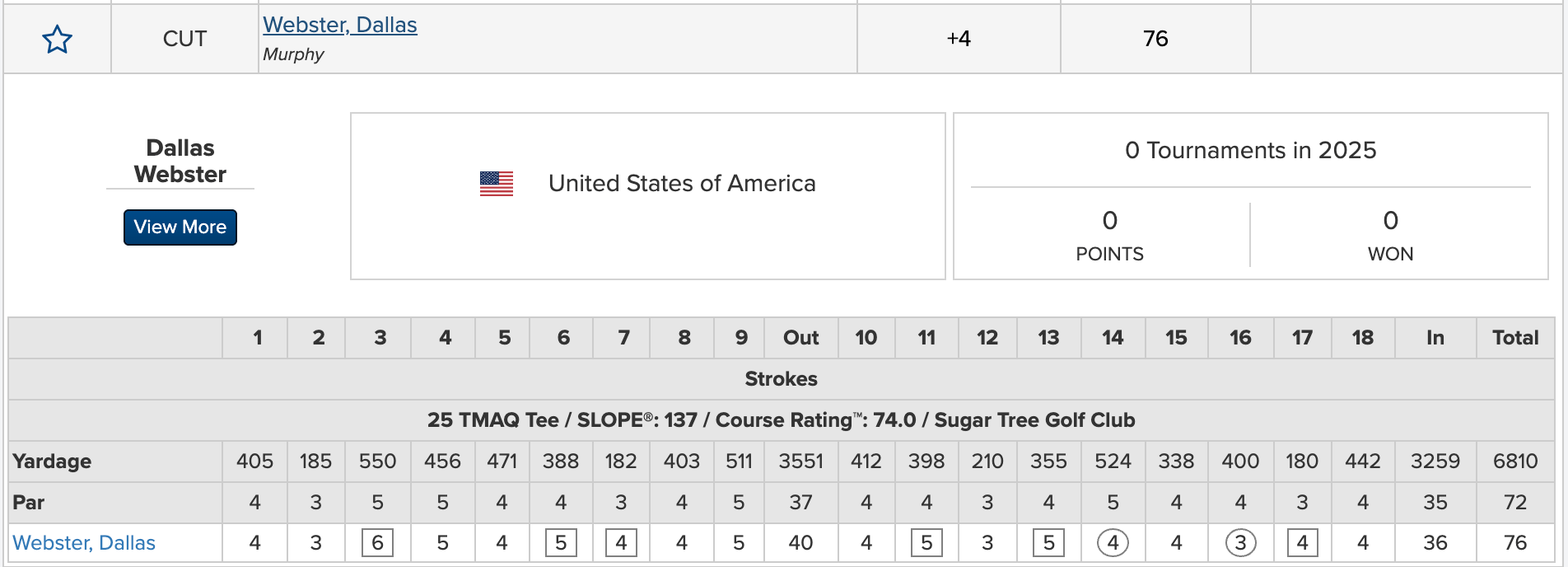Click the circled 3 score on hole 16
Image resolution: width=1568 pixels, height=567 pixels.
[x=1240, y=543]
